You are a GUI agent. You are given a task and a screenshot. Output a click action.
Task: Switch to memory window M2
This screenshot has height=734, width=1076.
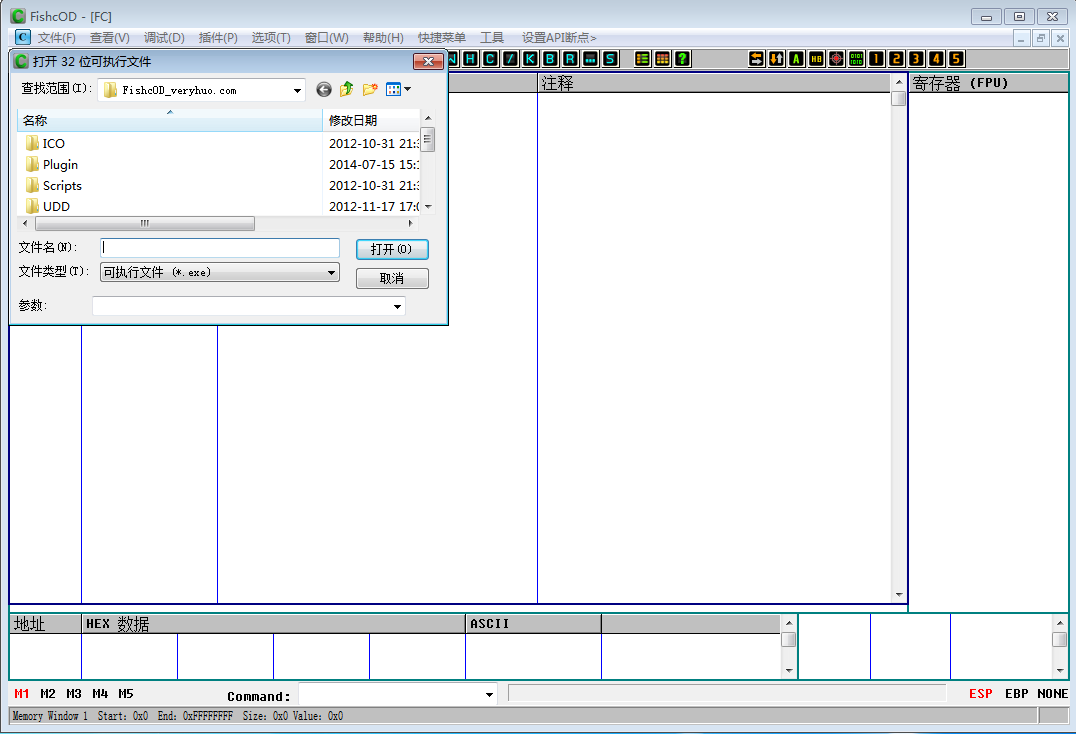48,694
